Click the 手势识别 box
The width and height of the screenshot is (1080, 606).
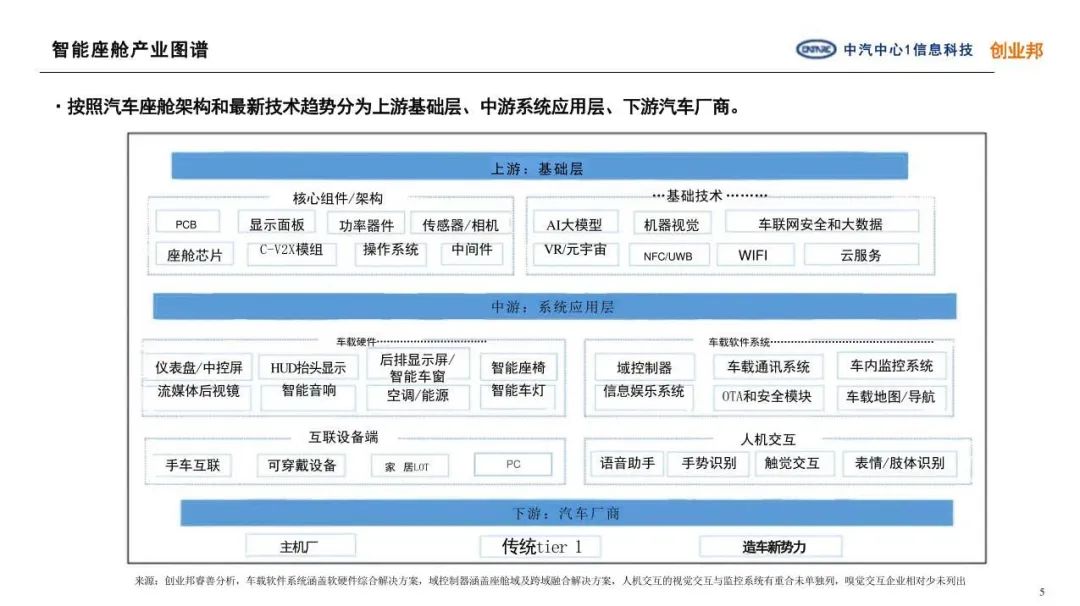709,463
